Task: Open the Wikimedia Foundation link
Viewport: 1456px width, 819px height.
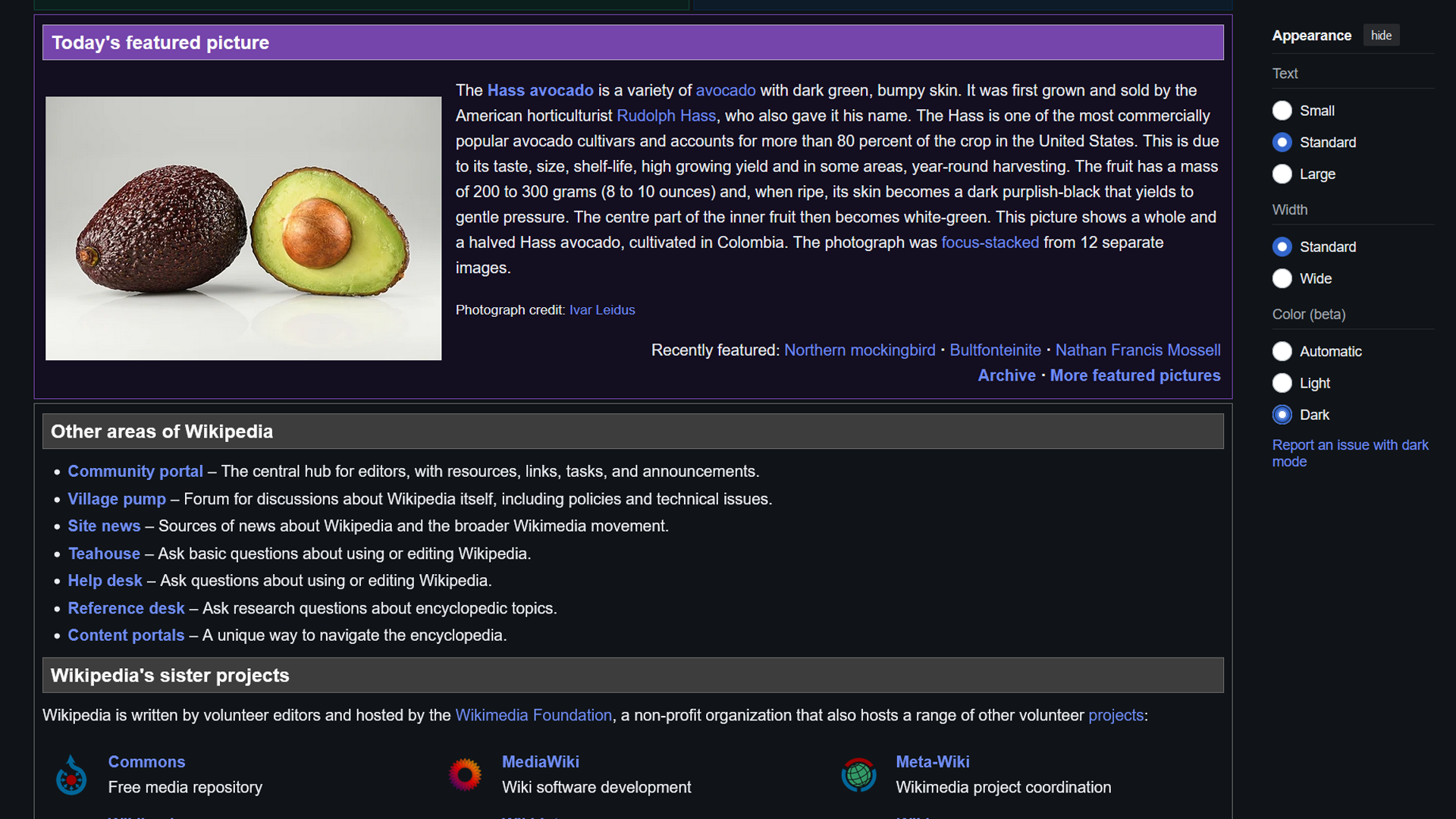Action: coord(533,715)
